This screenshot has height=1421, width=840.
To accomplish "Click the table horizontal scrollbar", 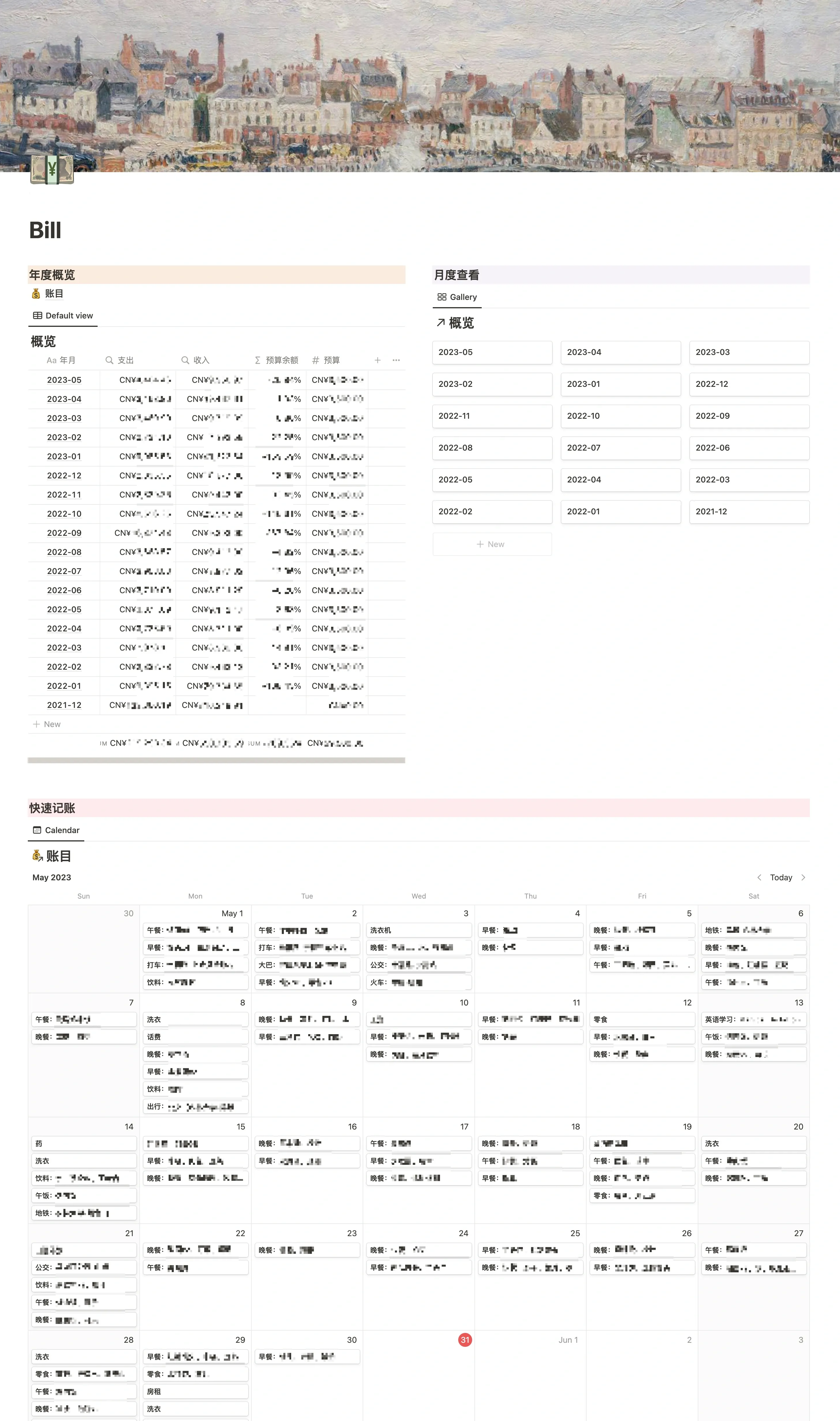I will coord(216,760).
